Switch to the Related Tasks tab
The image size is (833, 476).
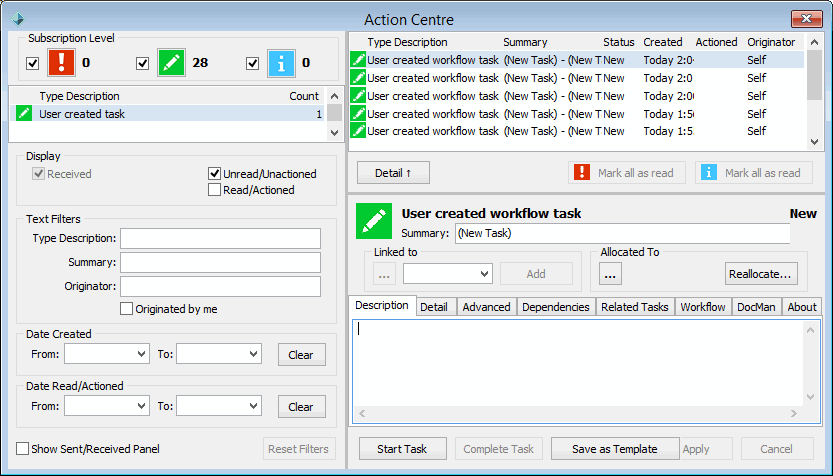[x=635, y=307]
